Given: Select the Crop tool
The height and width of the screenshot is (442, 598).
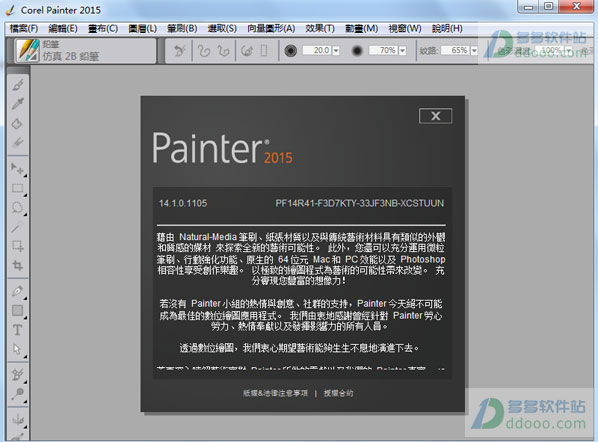Looking at the screenshot, I should point(18,265).
